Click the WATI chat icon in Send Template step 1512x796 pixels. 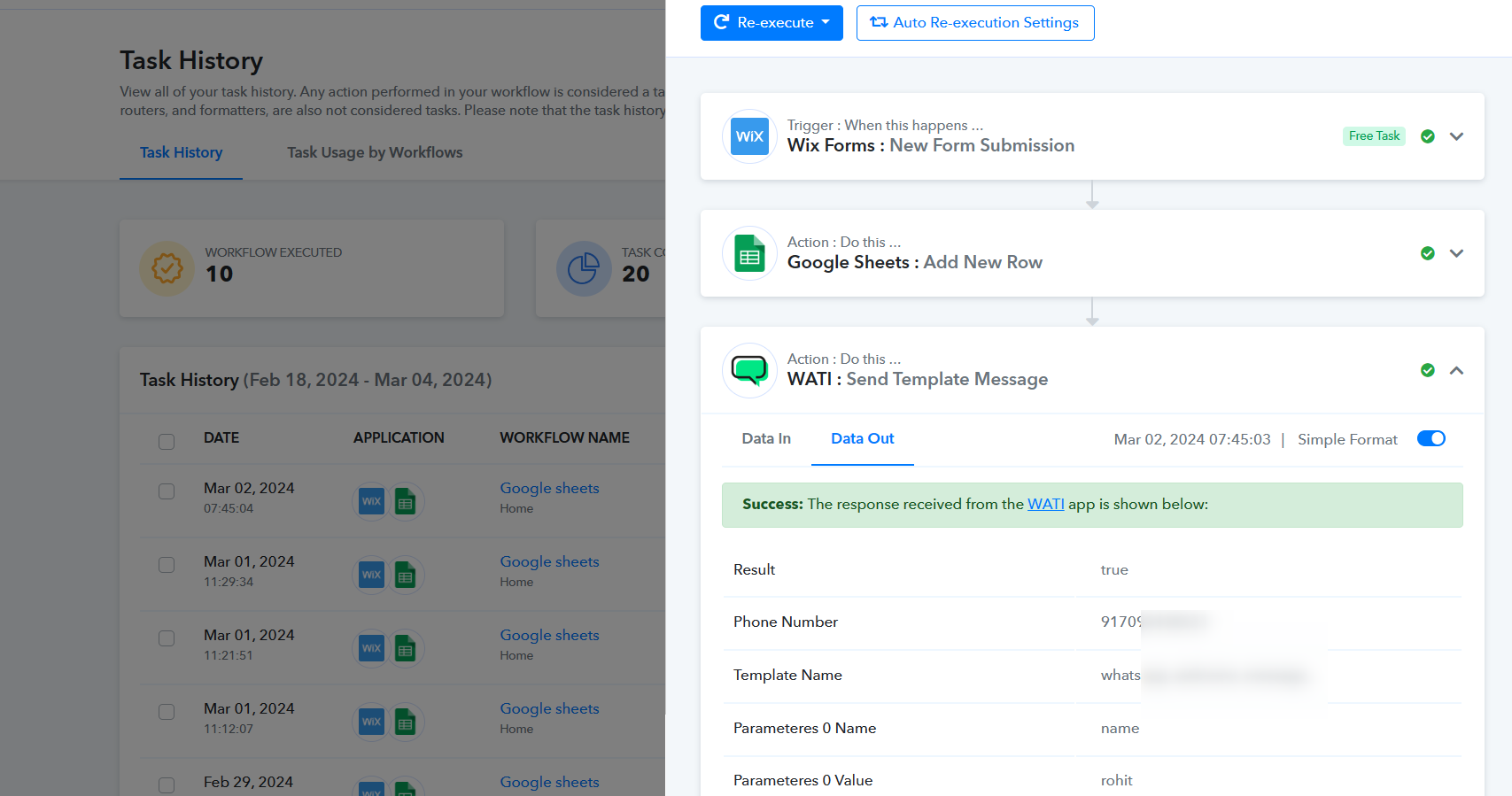pyautogui.click(x=749, y=370)
